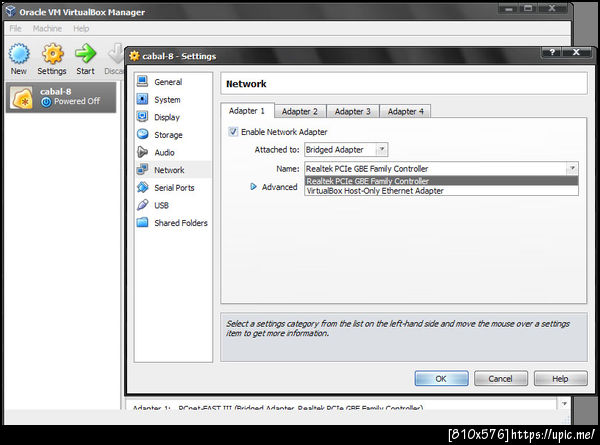Expand the Advanced section triangle

pyautogui.click(x=253, y=187)
